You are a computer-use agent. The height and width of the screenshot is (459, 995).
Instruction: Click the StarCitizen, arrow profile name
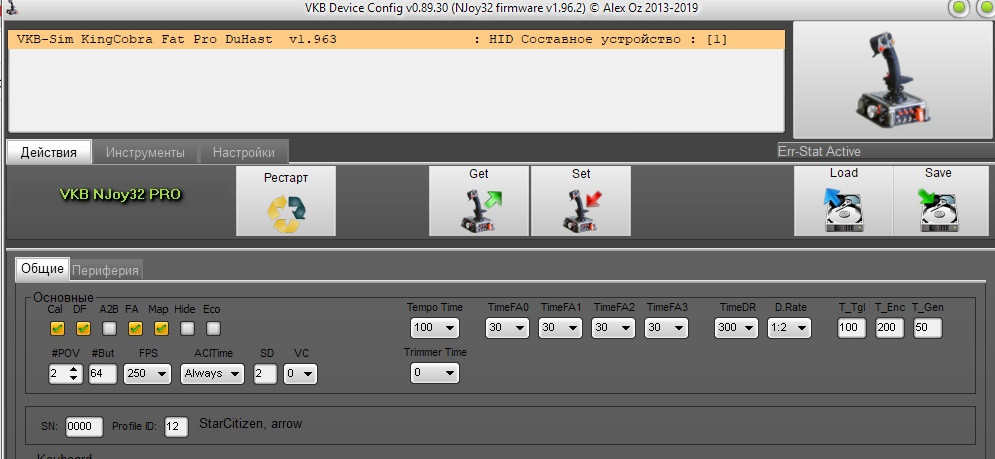(251, 423)
